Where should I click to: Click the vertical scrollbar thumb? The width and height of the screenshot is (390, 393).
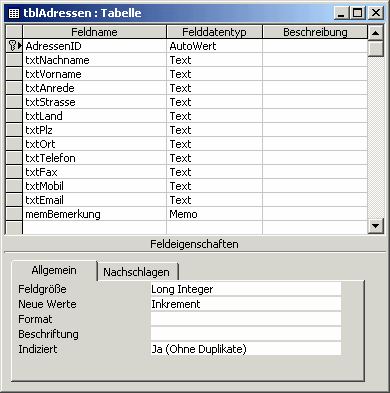[376, 48]
